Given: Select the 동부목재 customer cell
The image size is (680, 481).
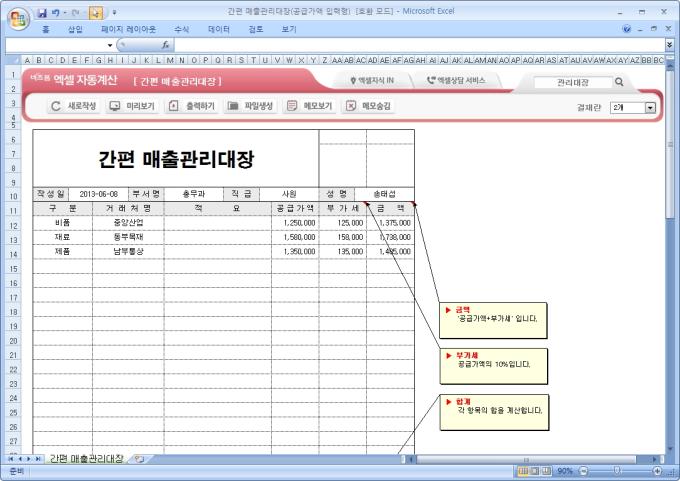Looking at the screenshot, I should (x=128, y=237).
